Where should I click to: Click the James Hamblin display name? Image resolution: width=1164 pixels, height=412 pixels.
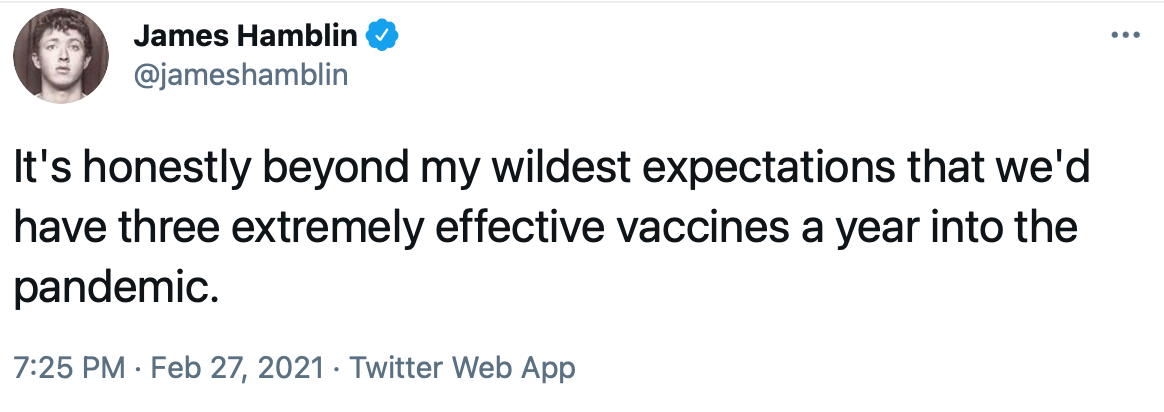245,38
